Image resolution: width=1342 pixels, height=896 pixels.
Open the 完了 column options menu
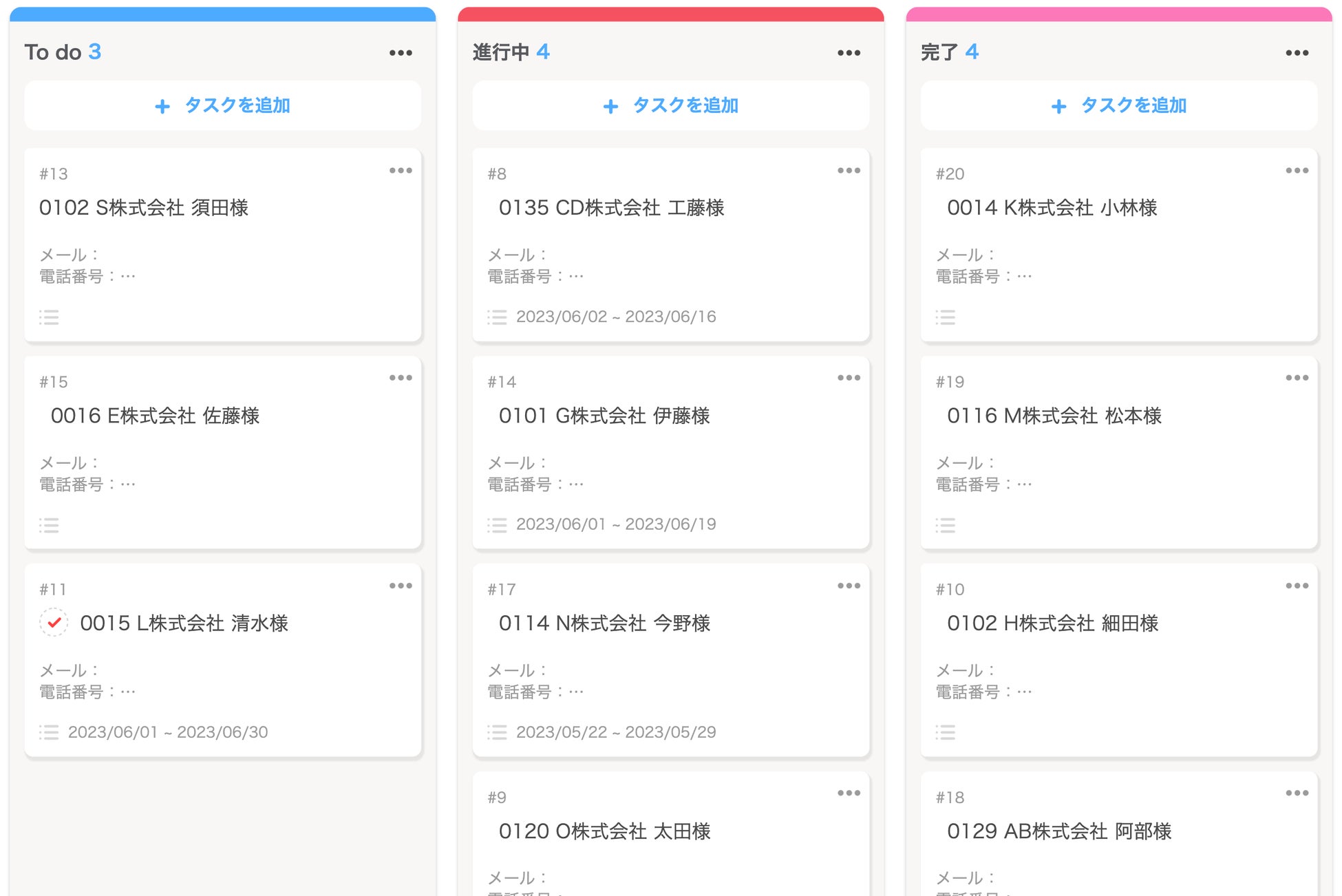[1297, 53]
